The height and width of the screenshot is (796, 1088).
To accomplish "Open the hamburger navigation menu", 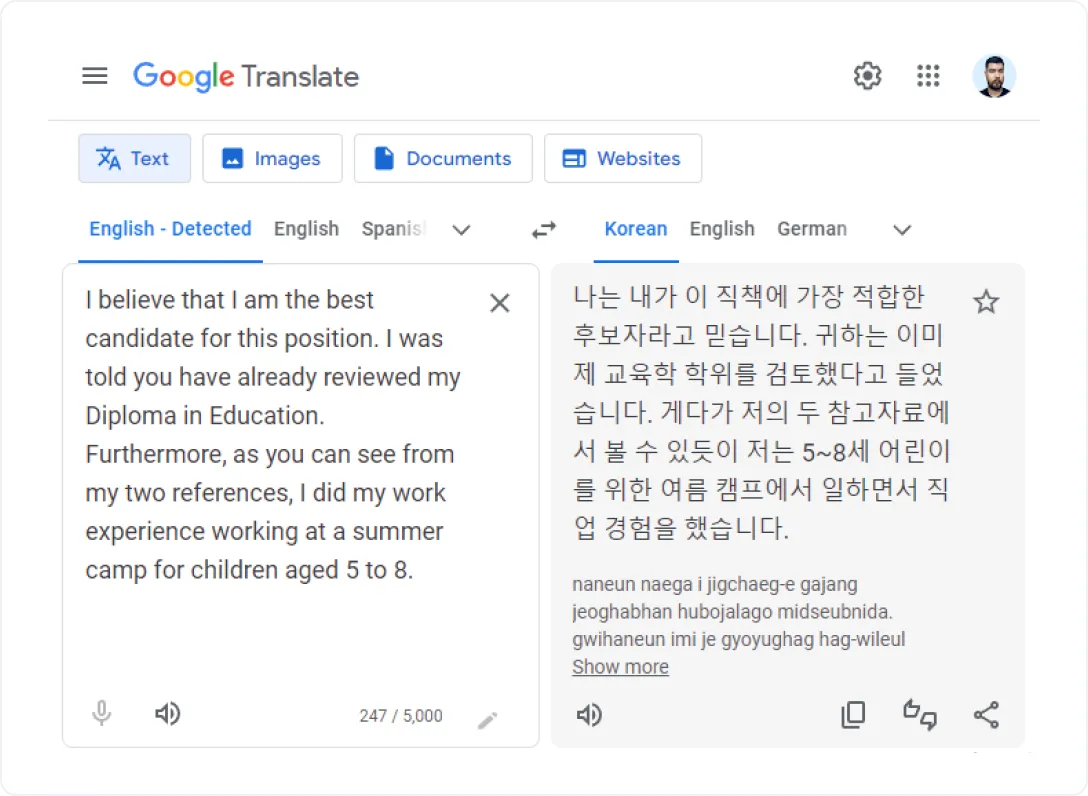I will [x=95, y=75].
